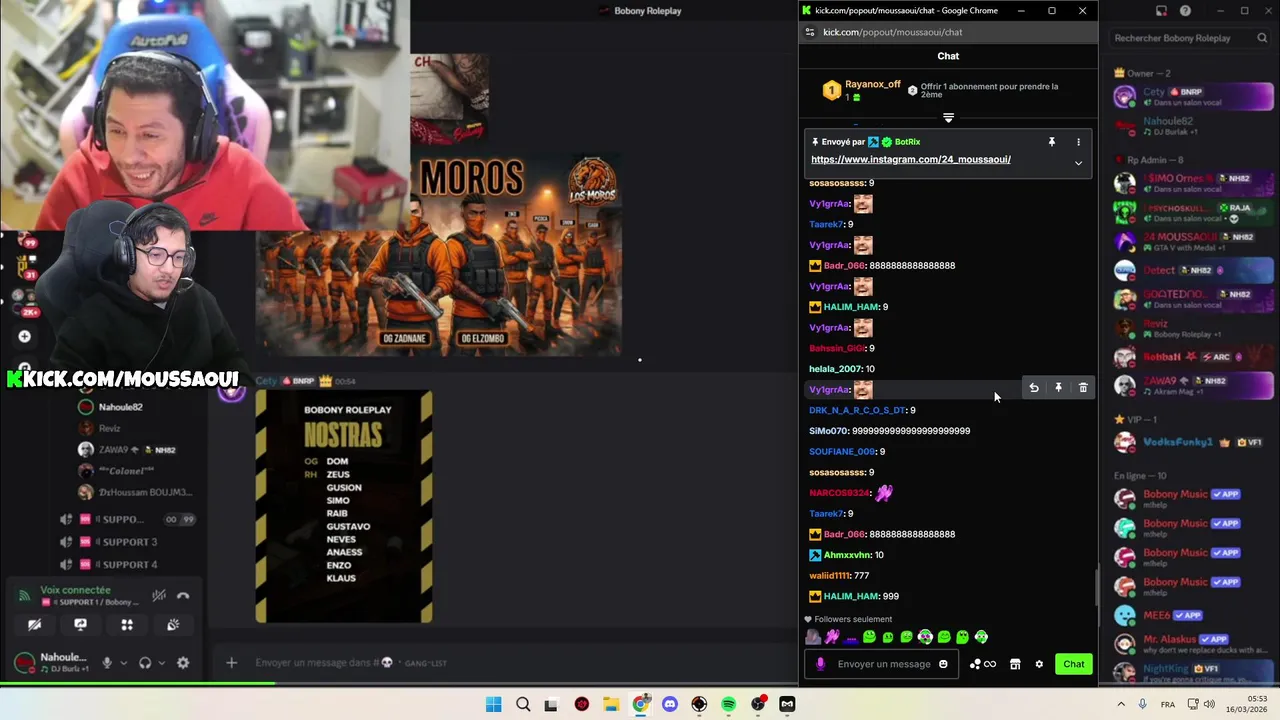This screenshot has width=1280, height=720.
Task: Click the emoji picker in Kick message box
Action: [943, 664]
